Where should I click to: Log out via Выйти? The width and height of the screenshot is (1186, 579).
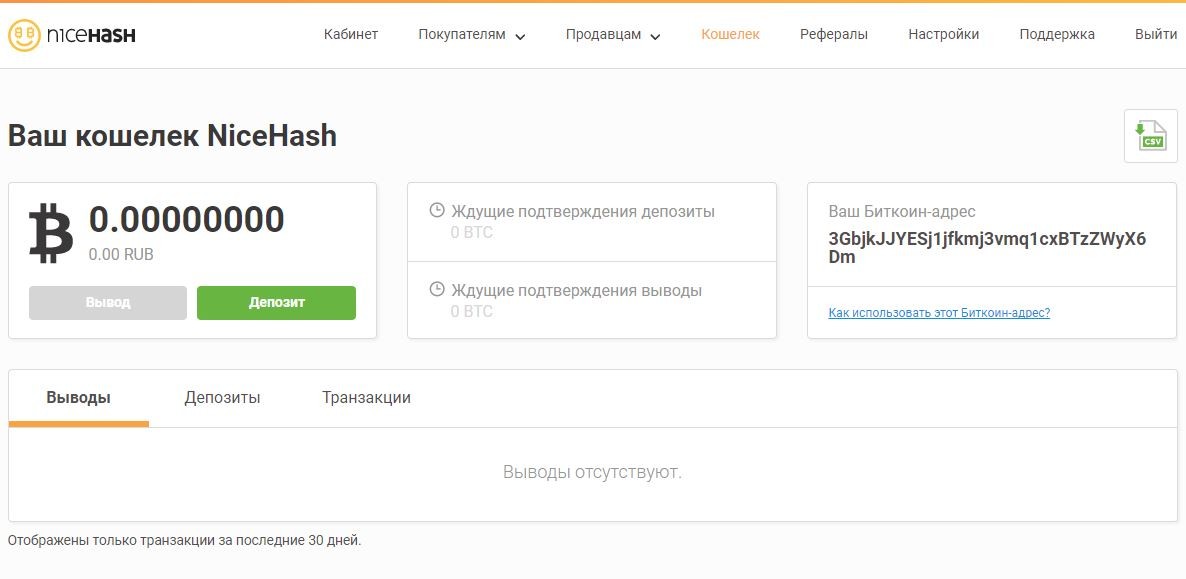(x=1156, y=35)
